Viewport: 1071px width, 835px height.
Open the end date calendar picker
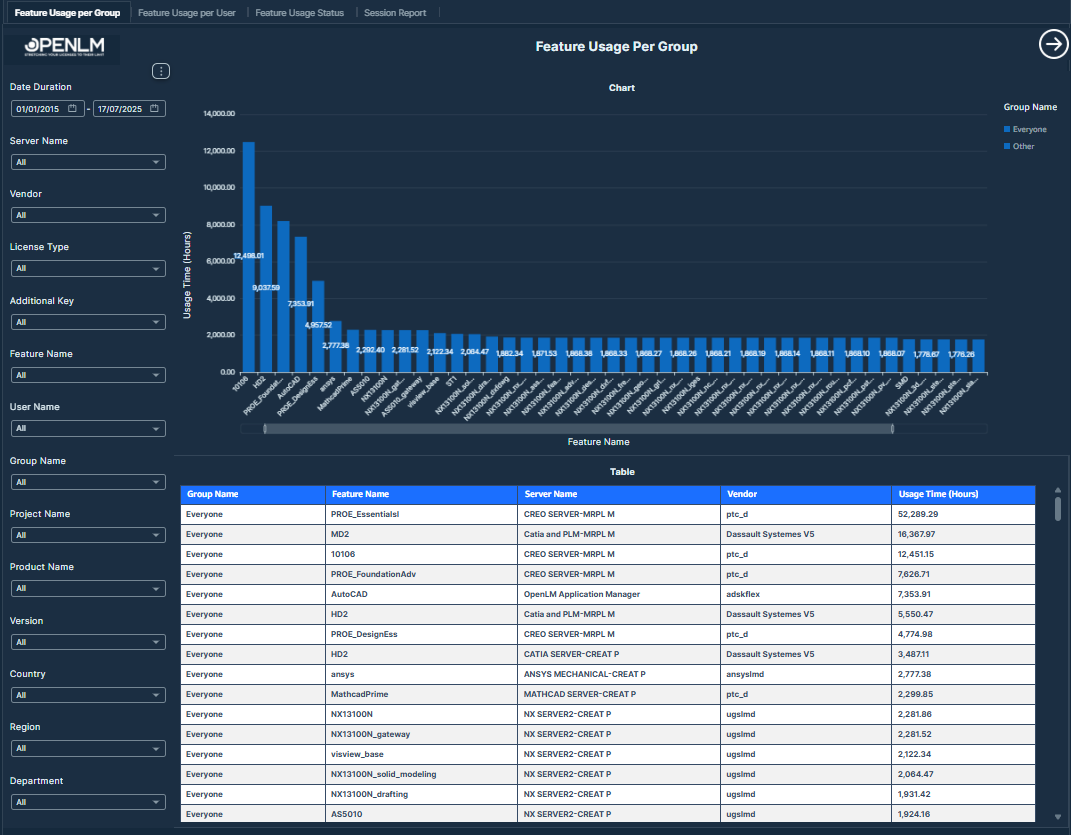(x=155, y=108)
